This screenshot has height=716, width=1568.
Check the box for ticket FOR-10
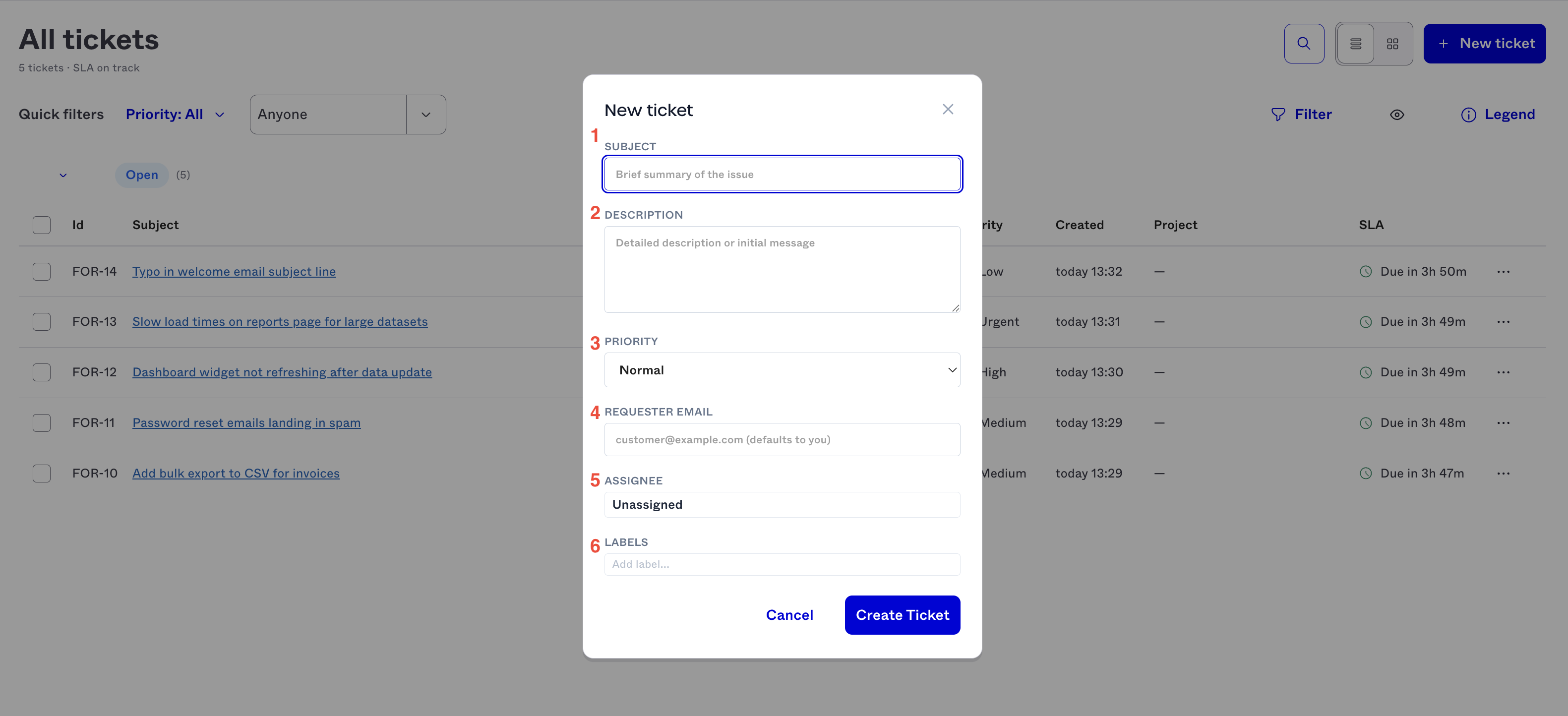pos(41,473)
